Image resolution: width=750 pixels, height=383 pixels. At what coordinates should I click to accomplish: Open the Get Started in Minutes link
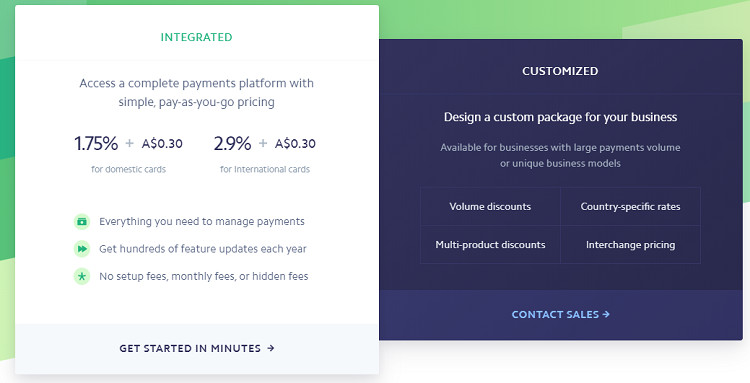(x=197, y=348)
